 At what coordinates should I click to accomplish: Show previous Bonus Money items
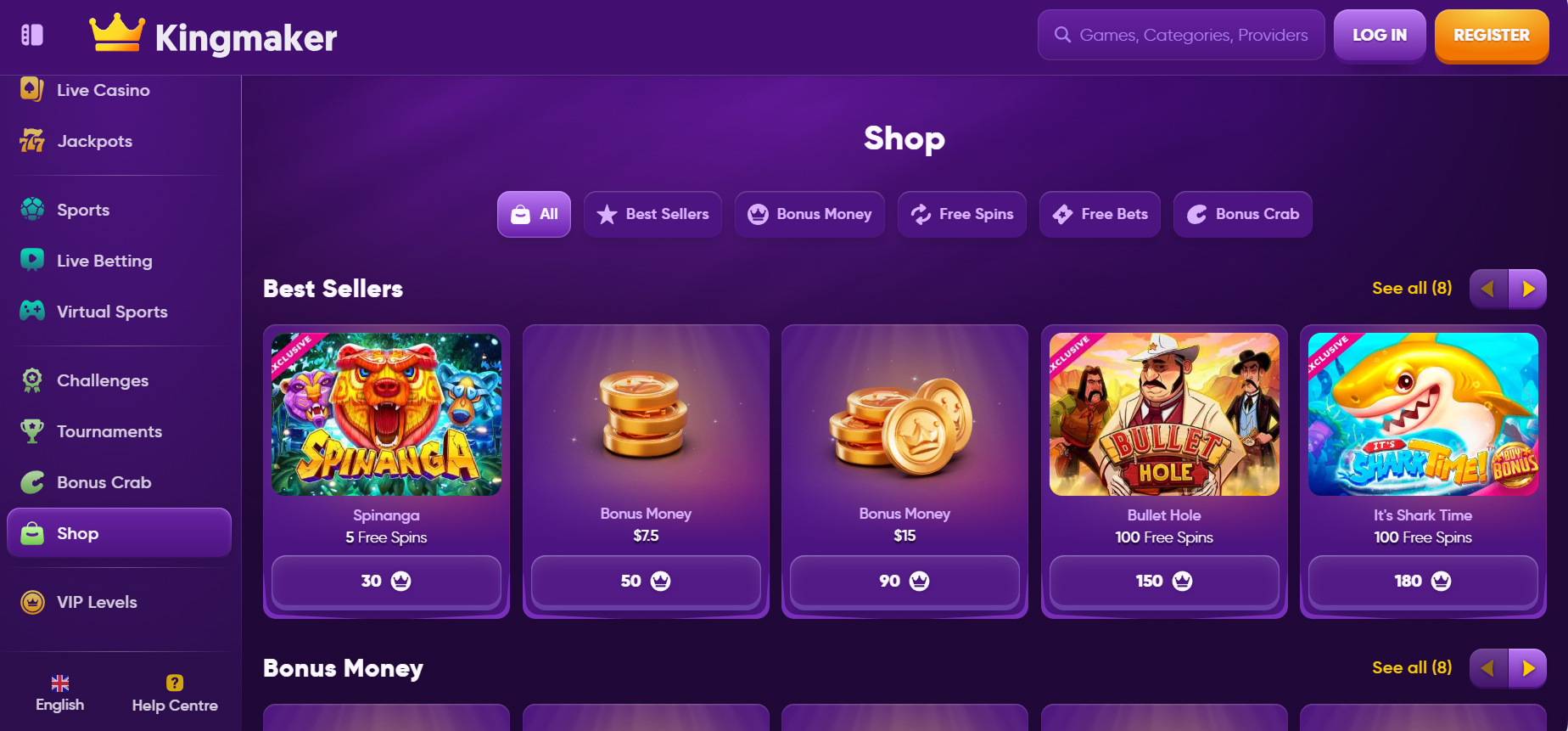(1488, 668)
